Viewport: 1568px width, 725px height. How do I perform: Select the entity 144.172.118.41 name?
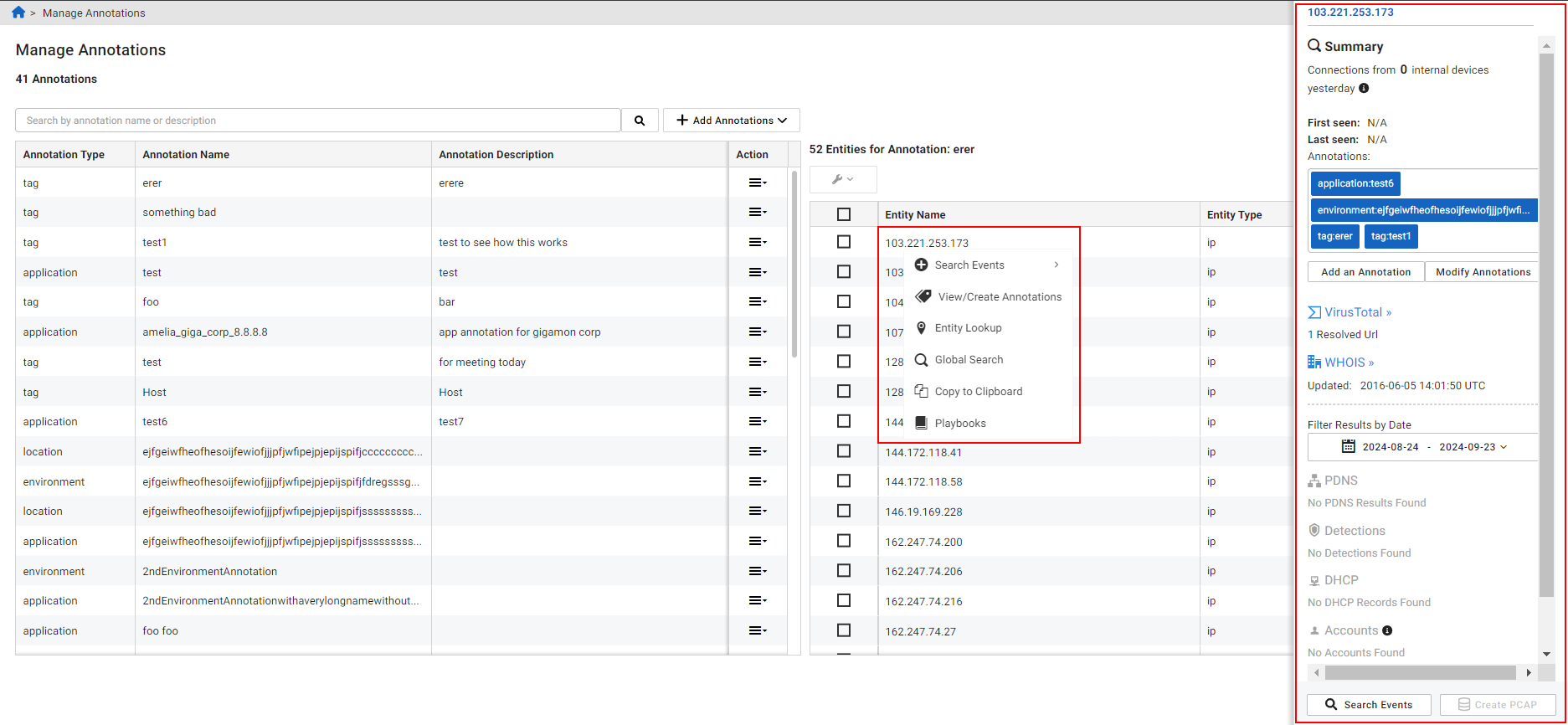click(x=923, y=452)
